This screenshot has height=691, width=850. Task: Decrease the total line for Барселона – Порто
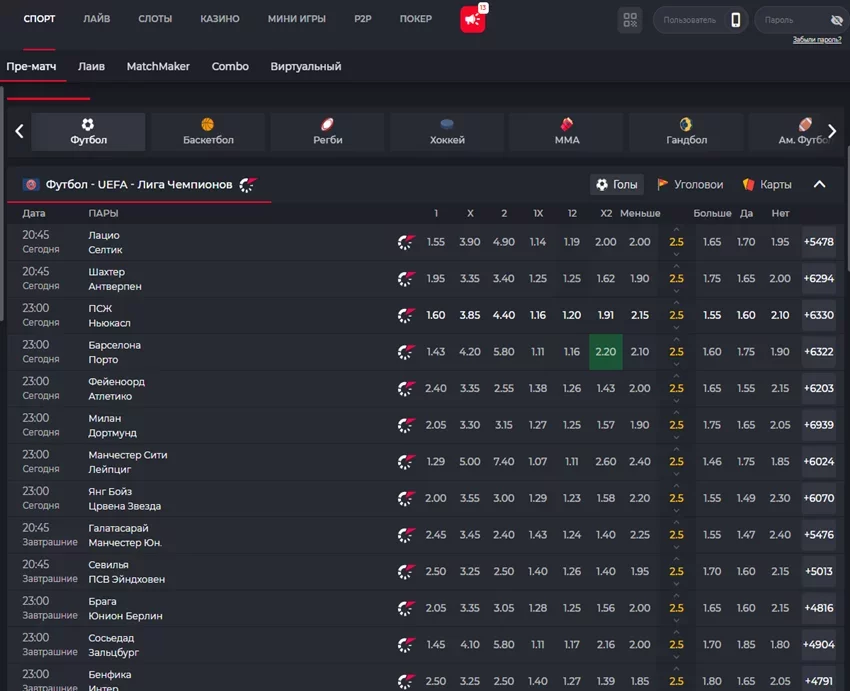[676, 364]
